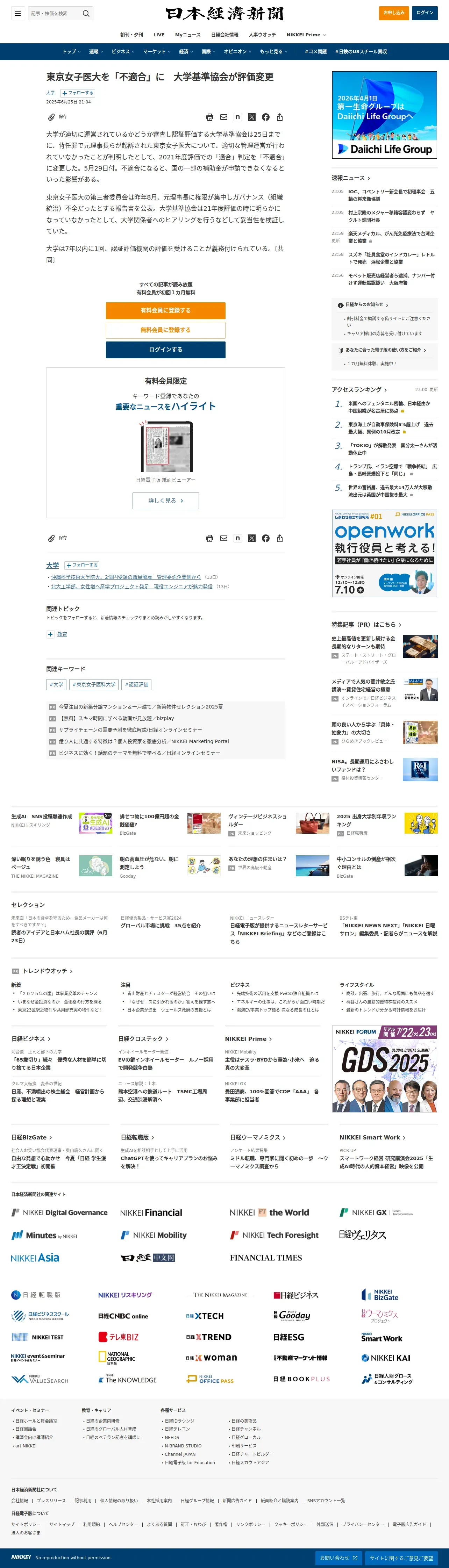
Task: Click the bottom upload share icon
Action: (280, 538)
